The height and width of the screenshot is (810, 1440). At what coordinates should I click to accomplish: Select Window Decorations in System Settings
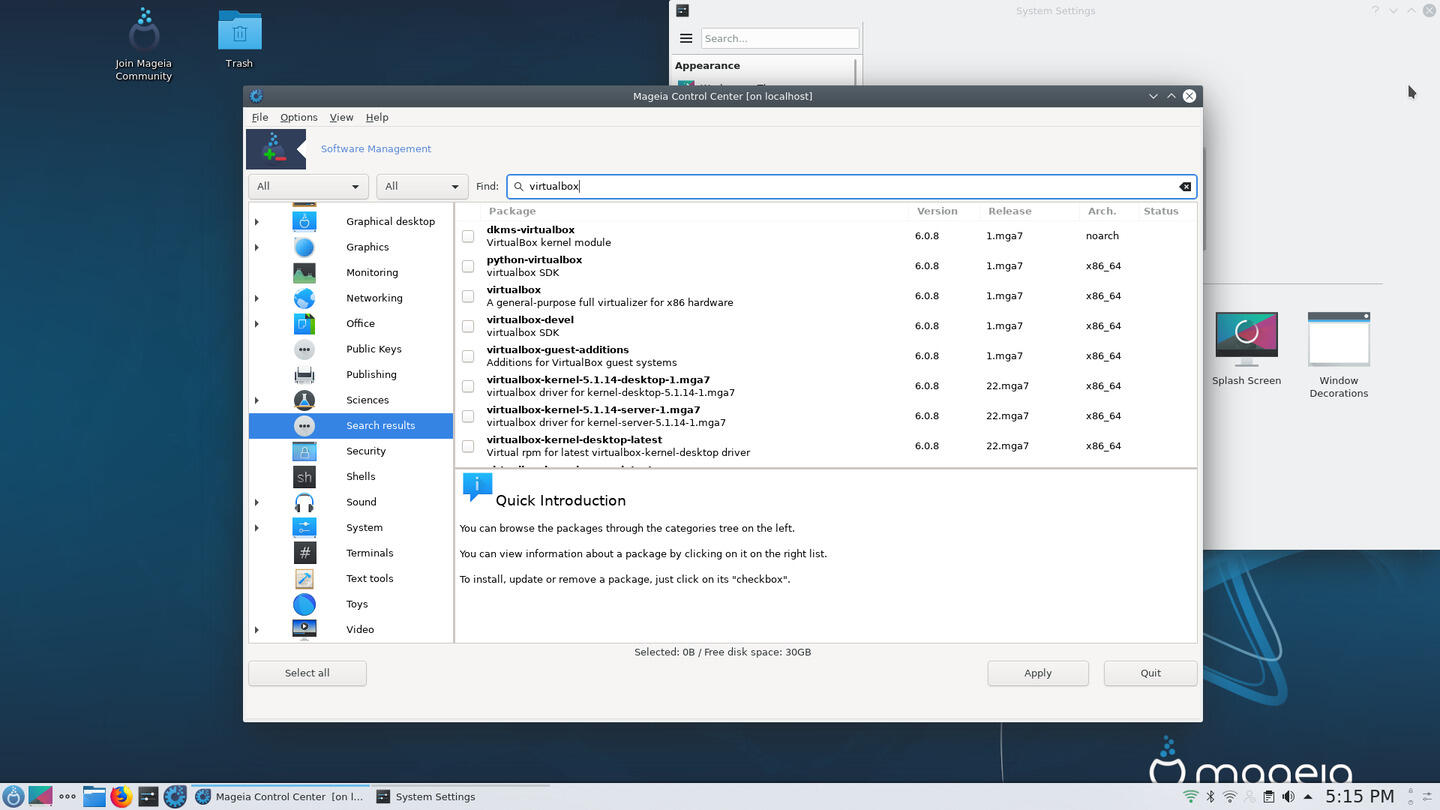coord(1339,355)
